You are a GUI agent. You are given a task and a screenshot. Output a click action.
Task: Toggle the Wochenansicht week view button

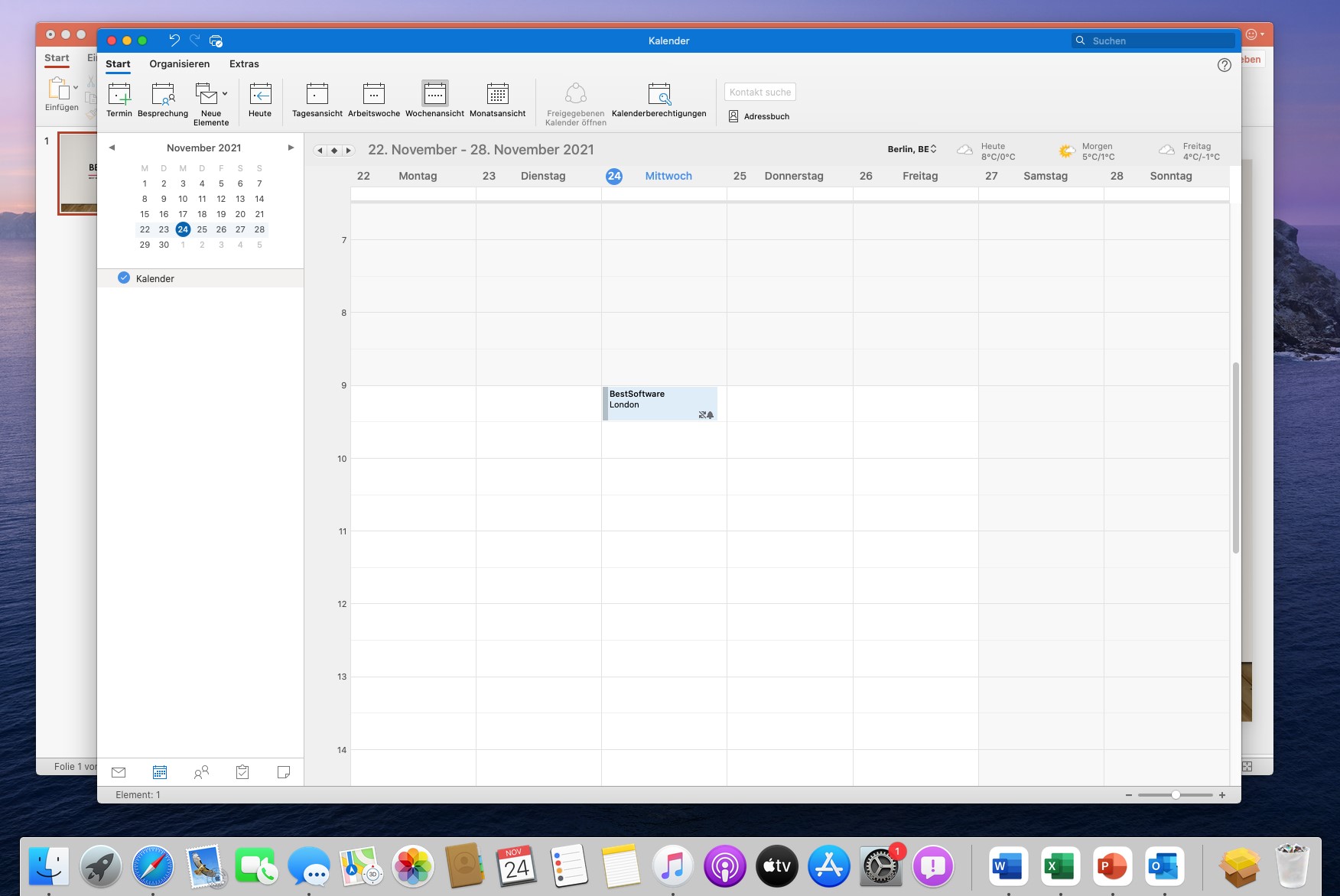(x=434, y=99)
